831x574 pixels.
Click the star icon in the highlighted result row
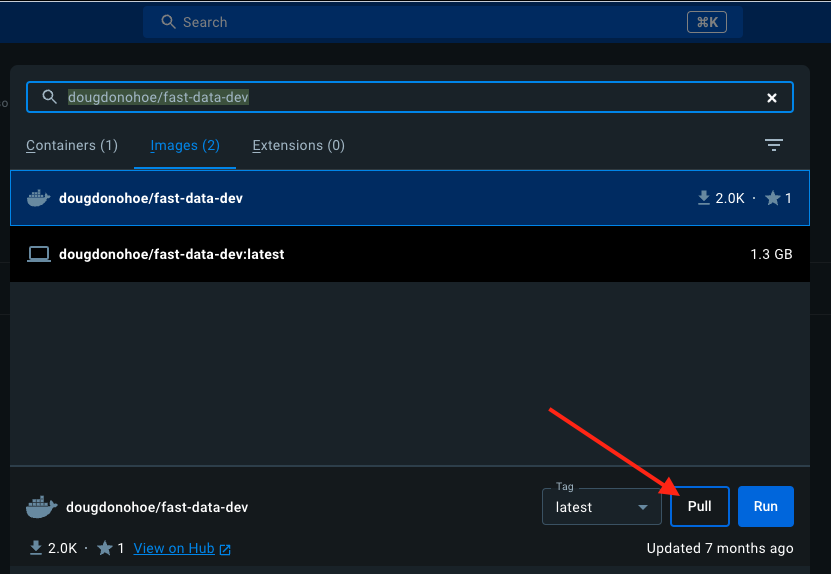coord(773,198)
